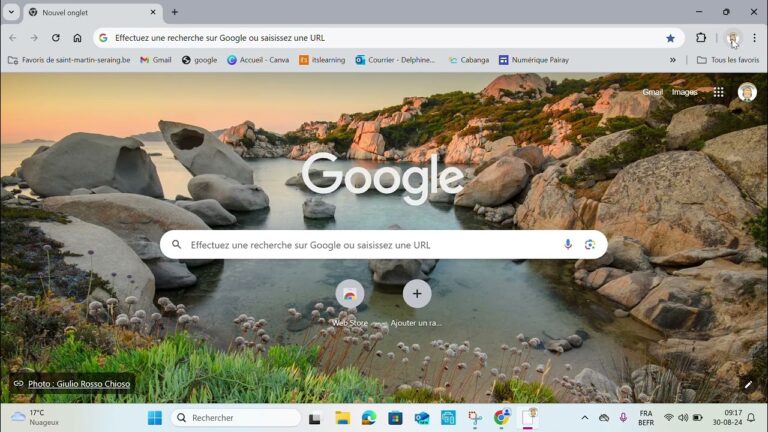This screenshot has height=432, width=768.
Task: Open the Extensions puzzle icon
Action: 701,38
